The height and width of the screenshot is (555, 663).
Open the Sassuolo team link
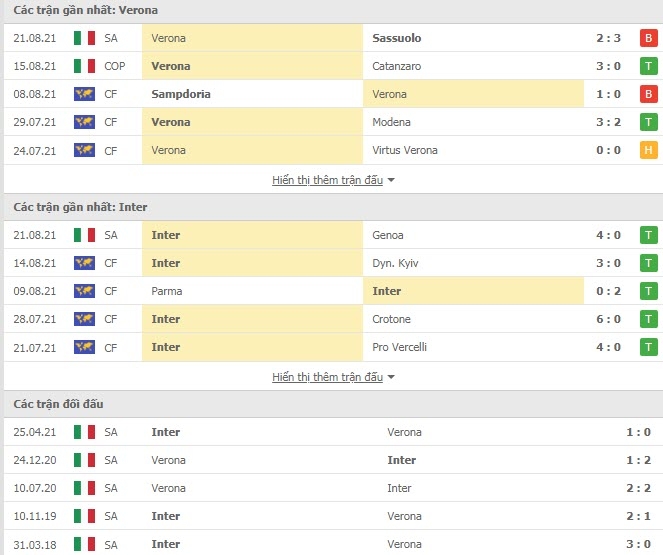coord(397,38)
